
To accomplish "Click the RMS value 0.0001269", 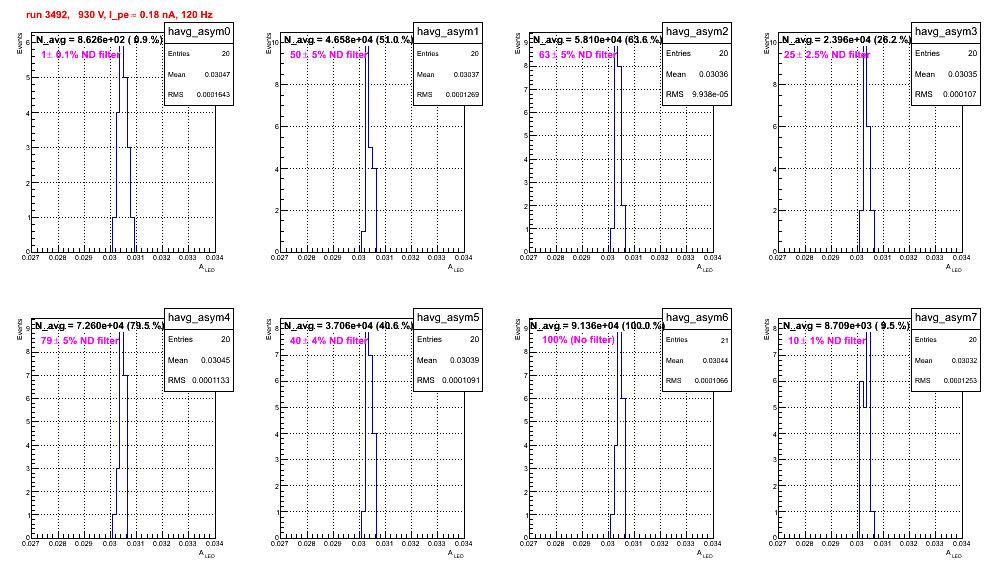I will (463, 95).
